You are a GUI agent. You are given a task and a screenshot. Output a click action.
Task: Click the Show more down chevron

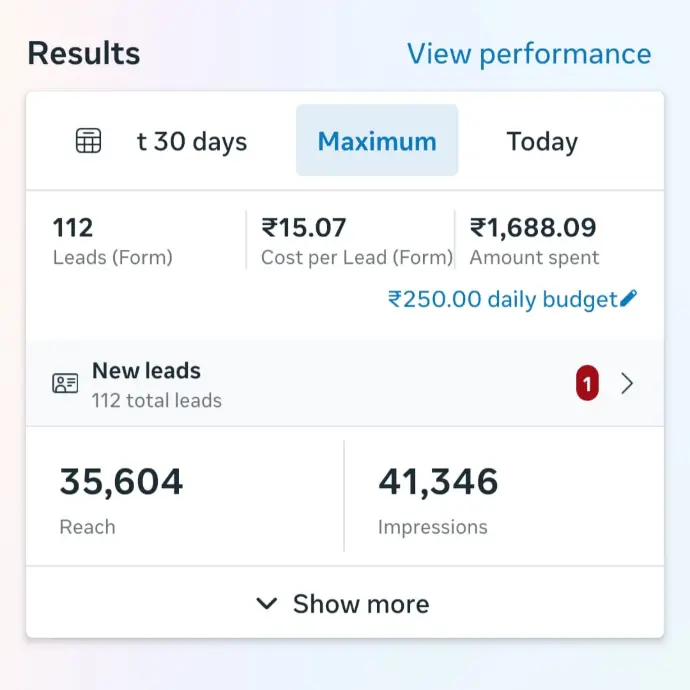[266, 604]
